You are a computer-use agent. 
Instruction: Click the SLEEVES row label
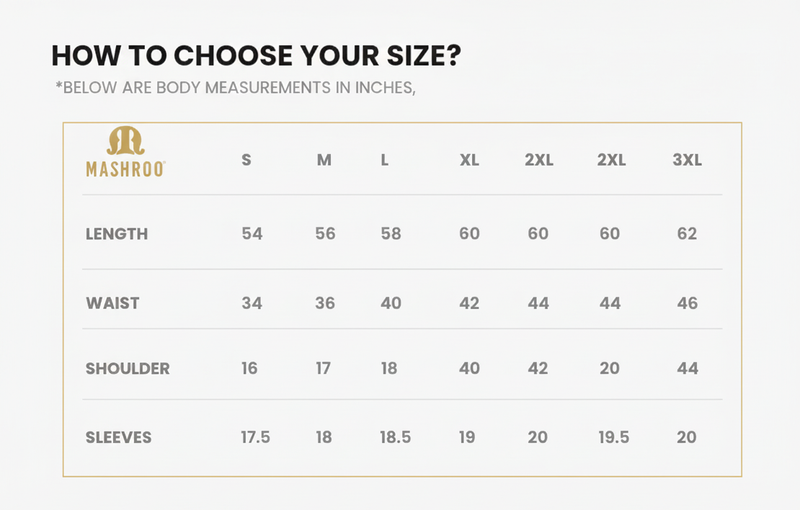pos(119,437)
